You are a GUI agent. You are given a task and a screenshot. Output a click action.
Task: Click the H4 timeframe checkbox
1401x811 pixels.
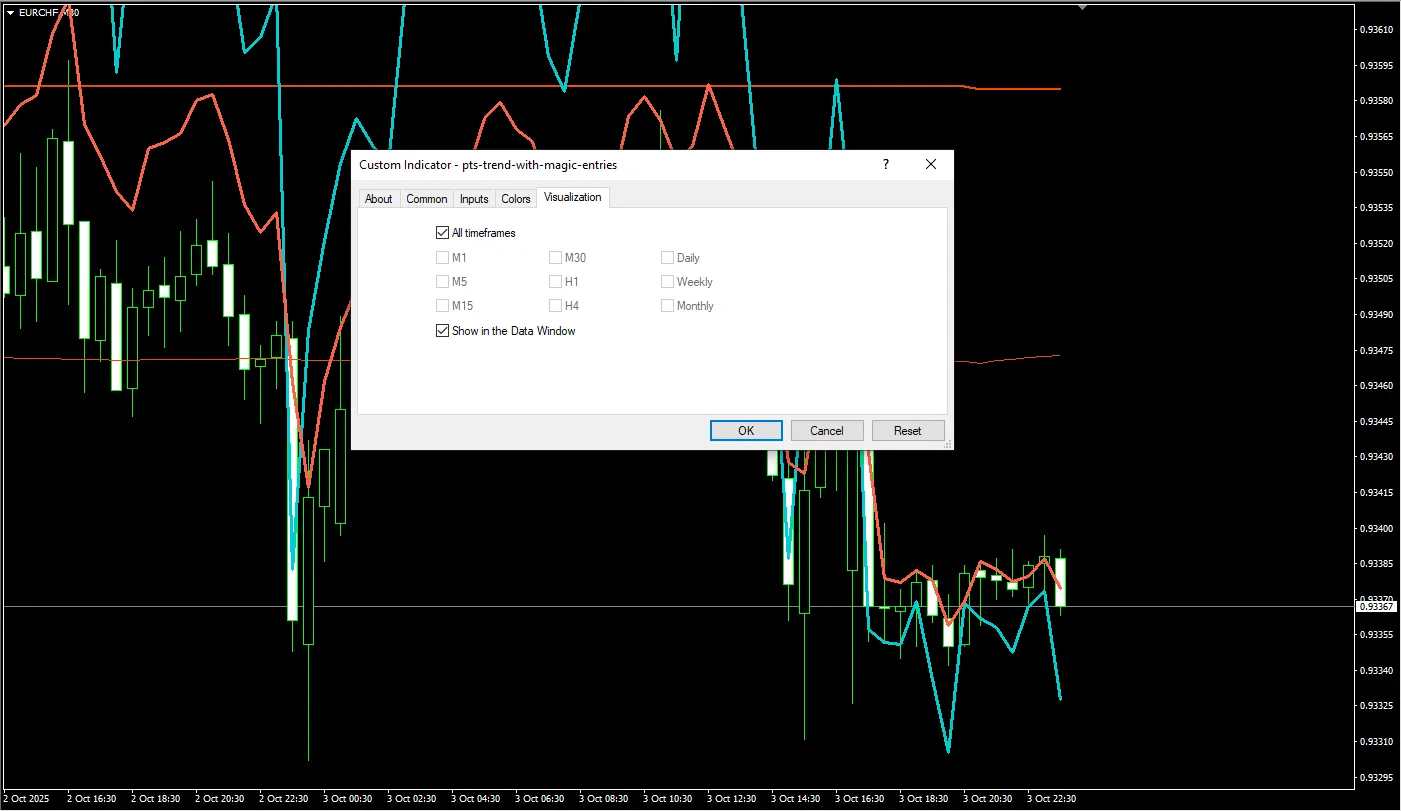pyautogui.click(x=555, y=306)
